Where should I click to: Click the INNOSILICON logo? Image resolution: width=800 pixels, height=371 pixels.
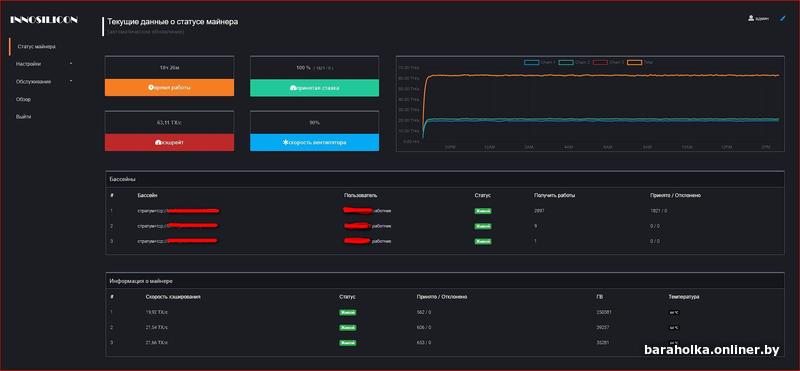[x=44, y=19]
